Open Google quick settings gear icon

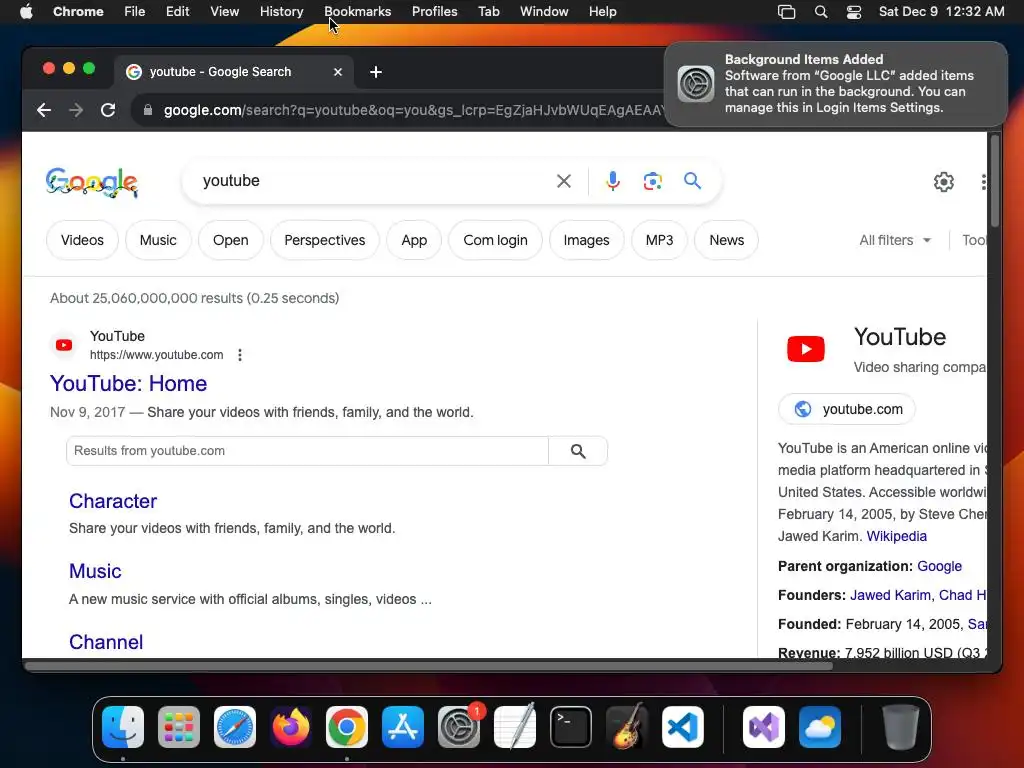(944, 182)
